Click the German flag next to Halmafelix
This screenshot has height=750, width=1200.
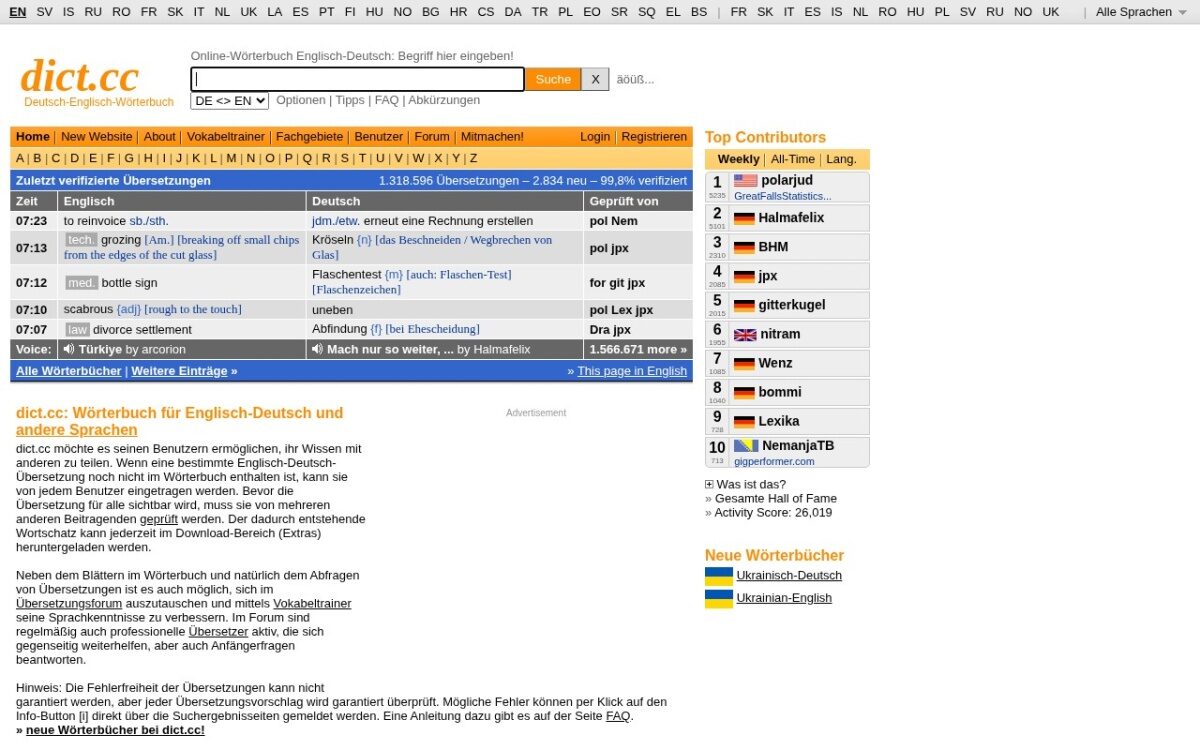744,218
